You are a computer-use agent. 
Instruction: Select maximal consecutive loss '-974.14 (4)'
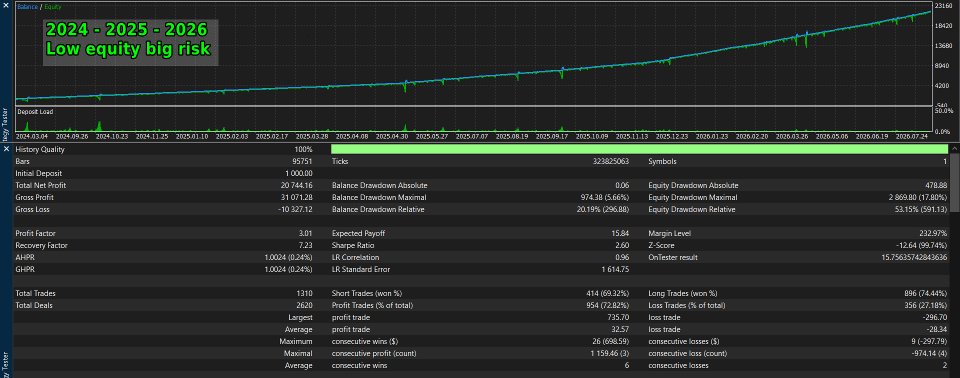pyautogui.click(x=928, y=353)
